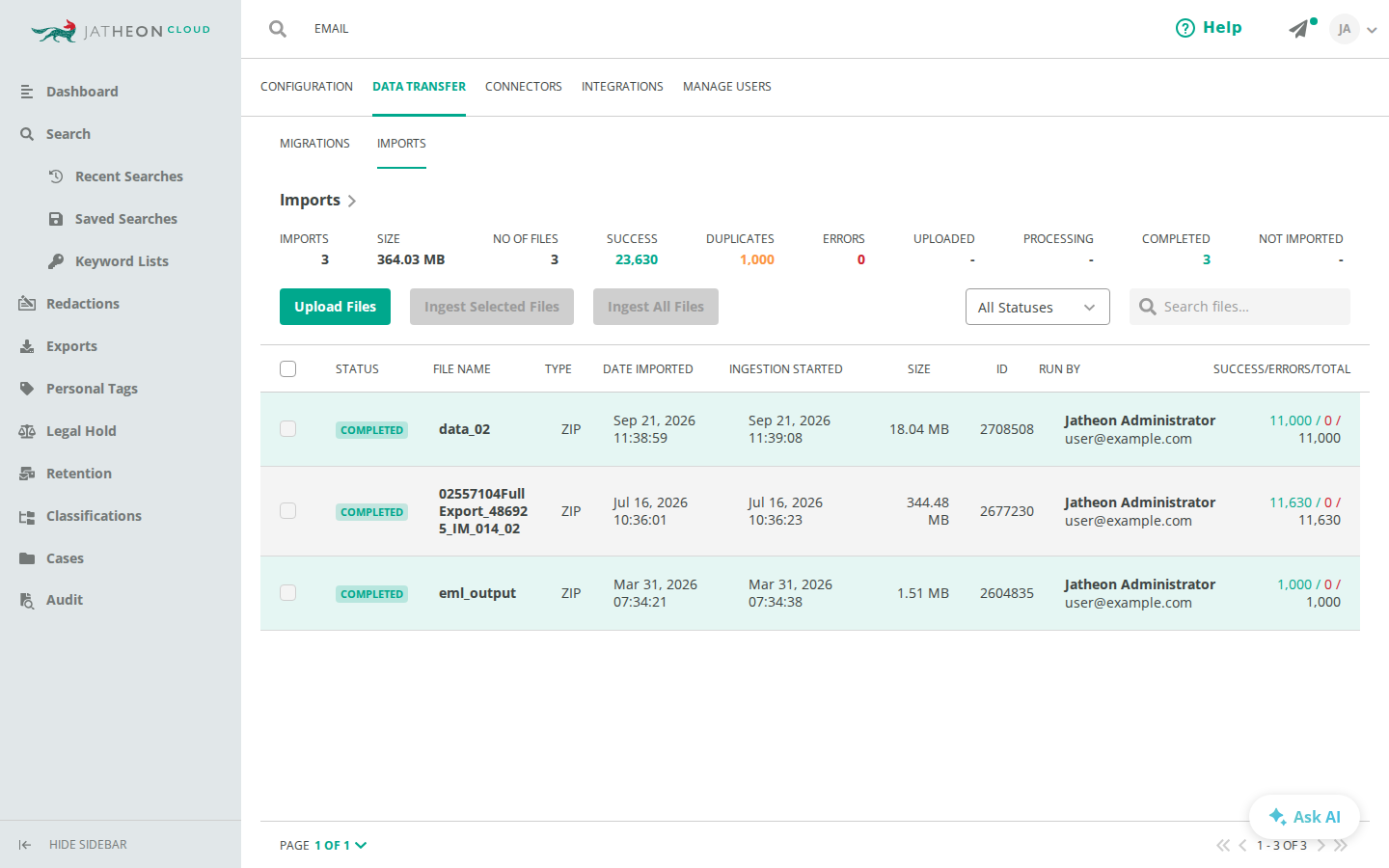Expand the Imports breadcrumb chevron
Screen dimensions: 1389x868
pos(352,201)
